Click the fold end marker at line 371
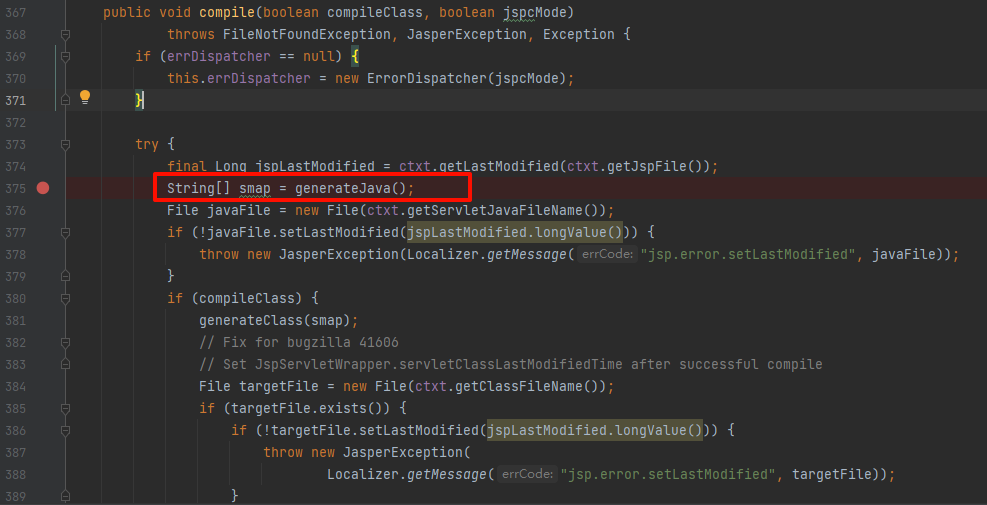 pos(66,100)
